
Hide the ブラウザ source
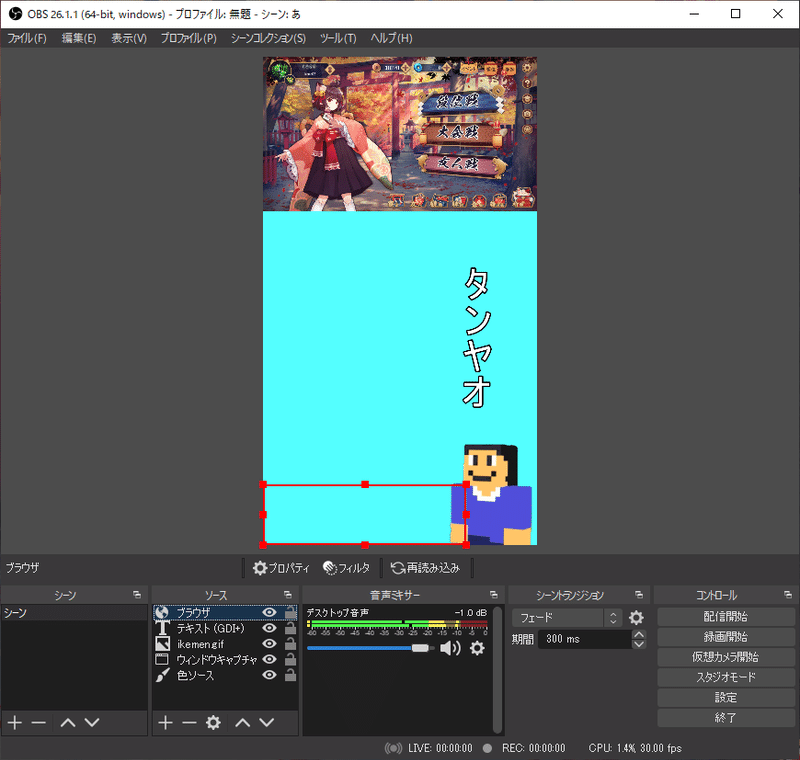[x=269, y=612]
